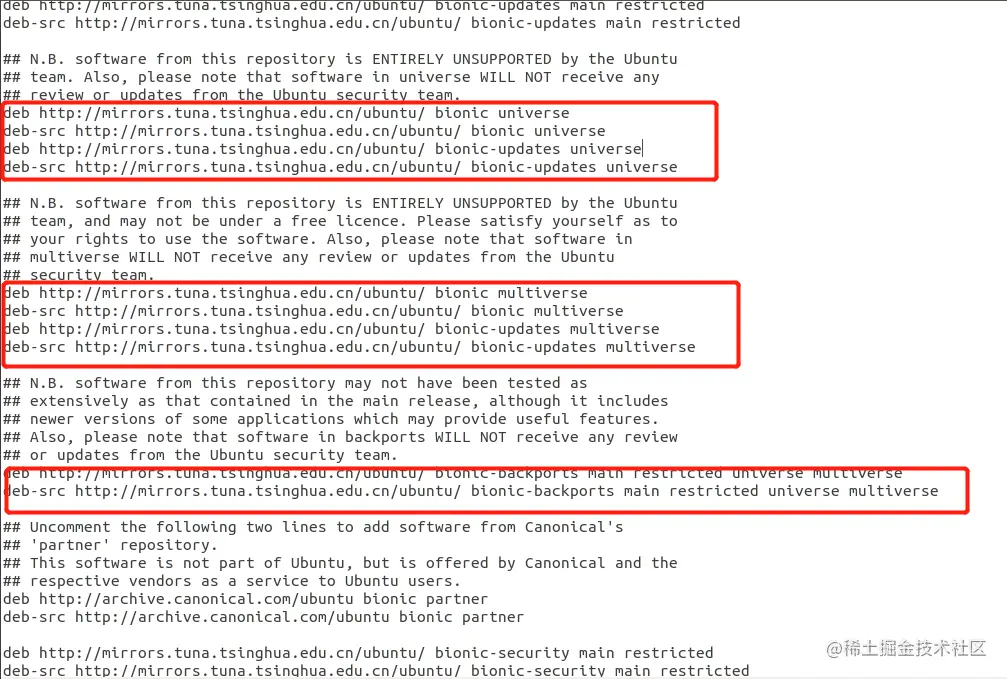Click the deb bionic multiverse line

point(295,293)
